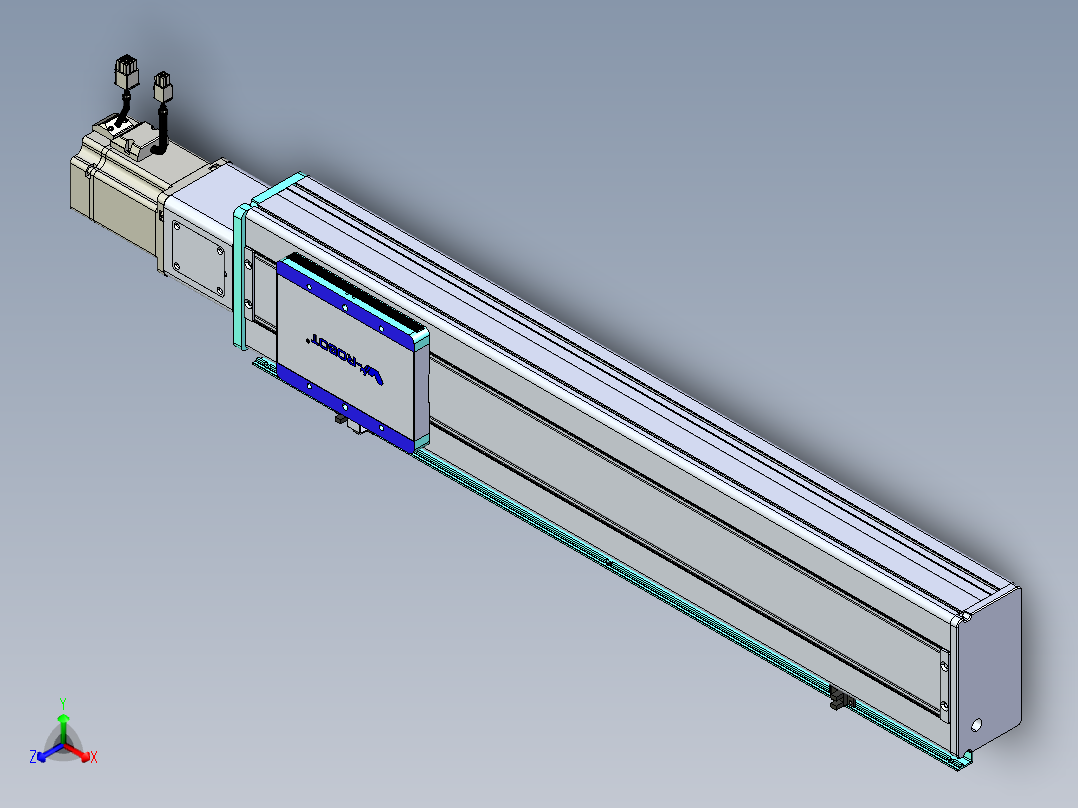Screen dimensions: 1078x808
Task: Click the round hole on the end cap
Action: 976,725
